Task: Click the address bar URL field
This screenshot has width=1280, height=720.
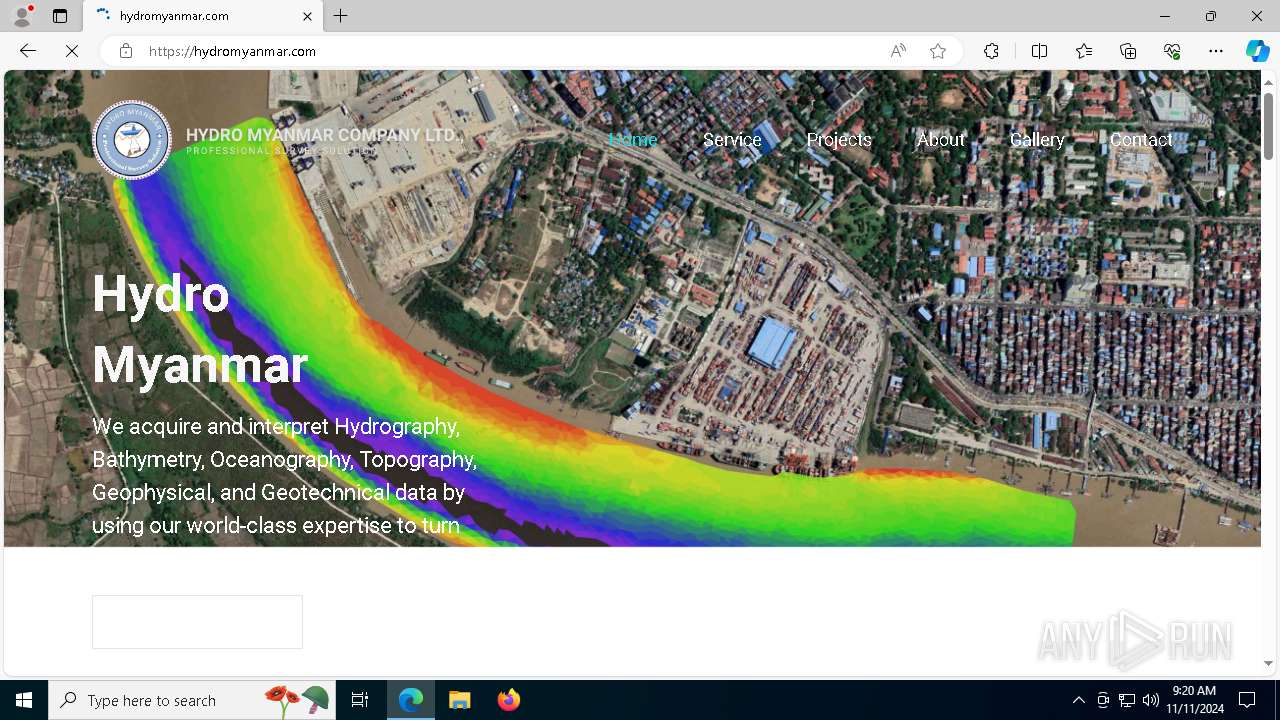Action: tap(510, 51)
